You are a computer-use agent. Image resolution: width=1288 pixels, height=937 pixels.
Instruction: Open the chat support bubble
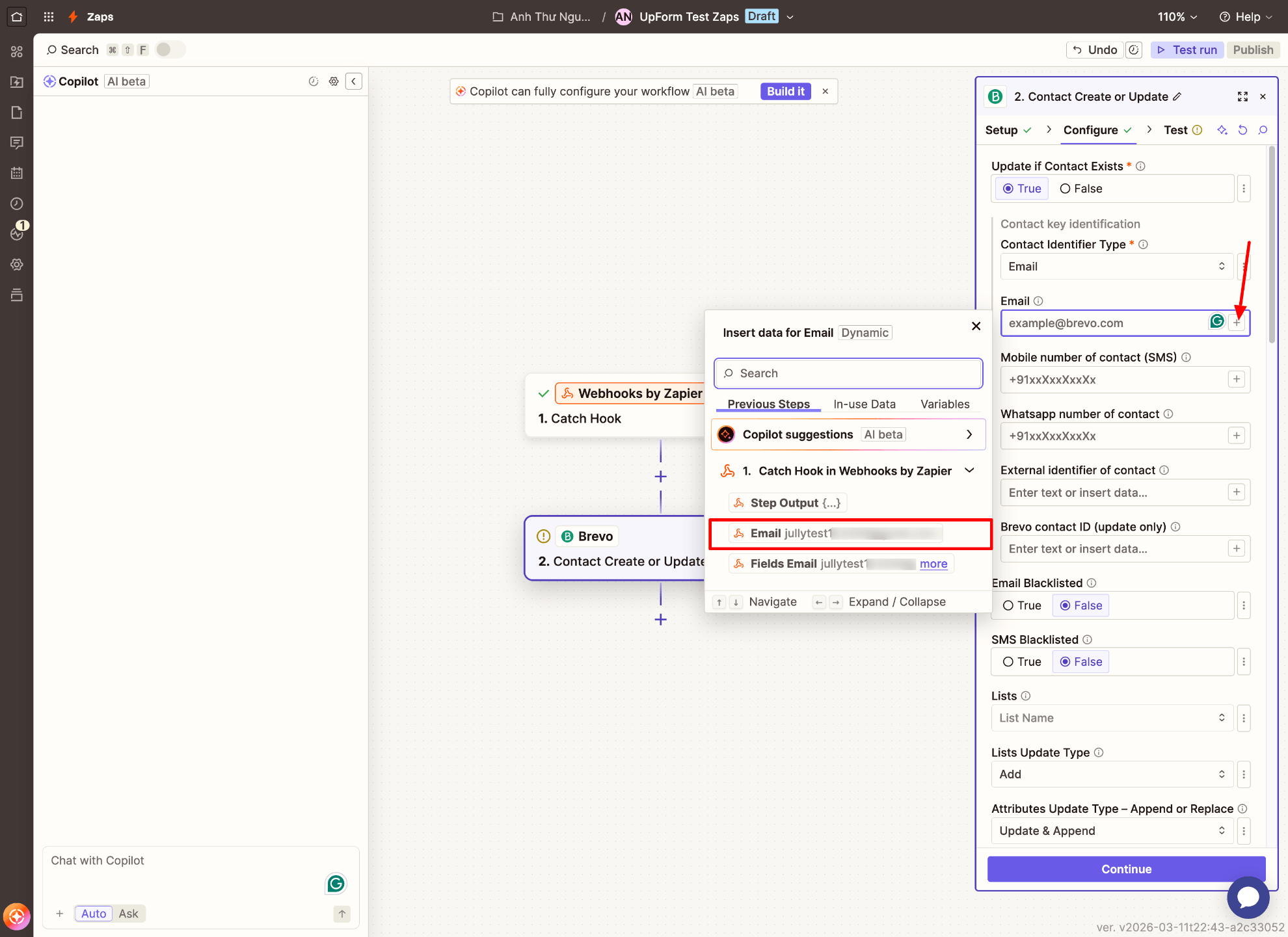[x=1248, y=897]
